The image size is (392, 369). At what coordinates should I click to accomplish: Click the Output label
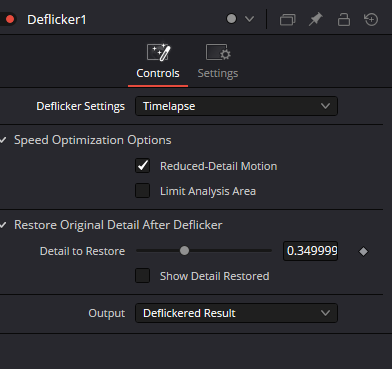107,313
